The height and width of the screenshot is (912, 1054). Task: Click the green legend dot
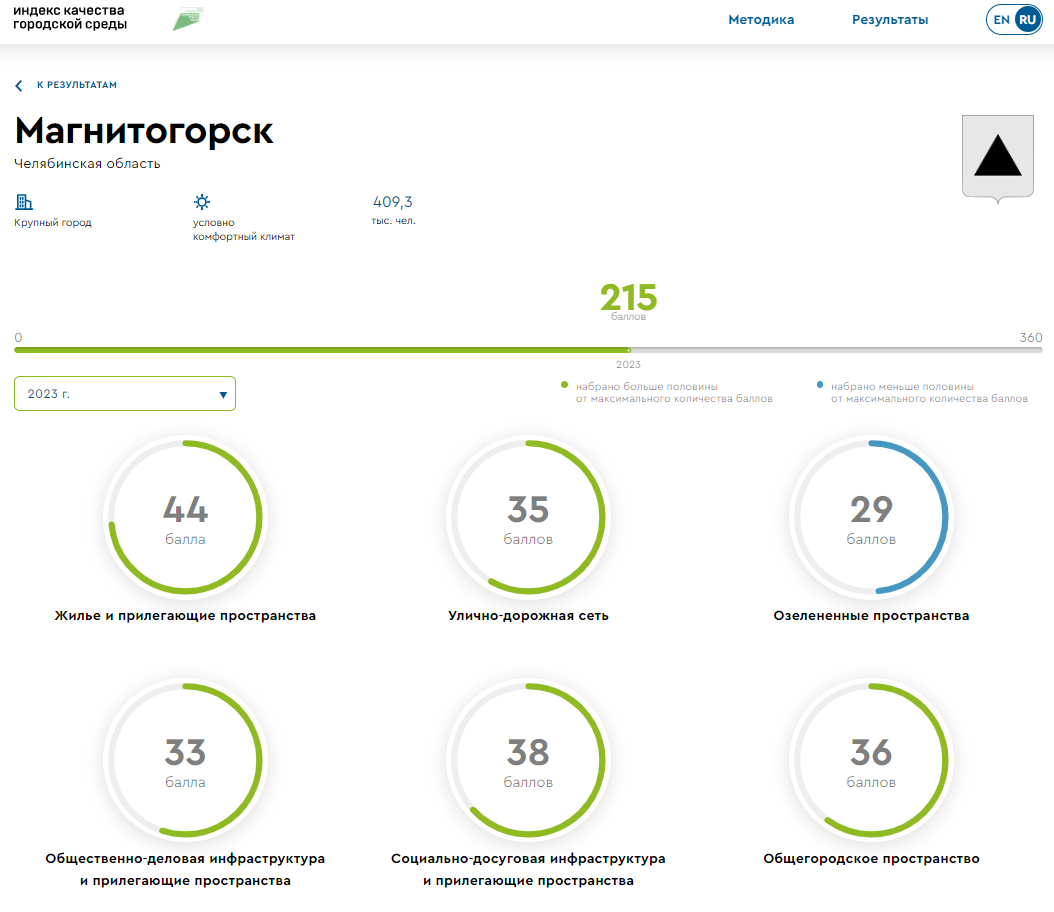coord(565,385)
